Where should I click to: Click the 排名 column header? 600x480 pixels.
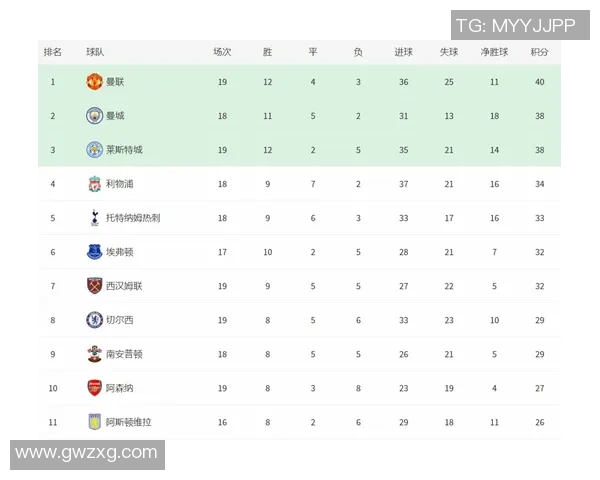click(x=53, y=52)
